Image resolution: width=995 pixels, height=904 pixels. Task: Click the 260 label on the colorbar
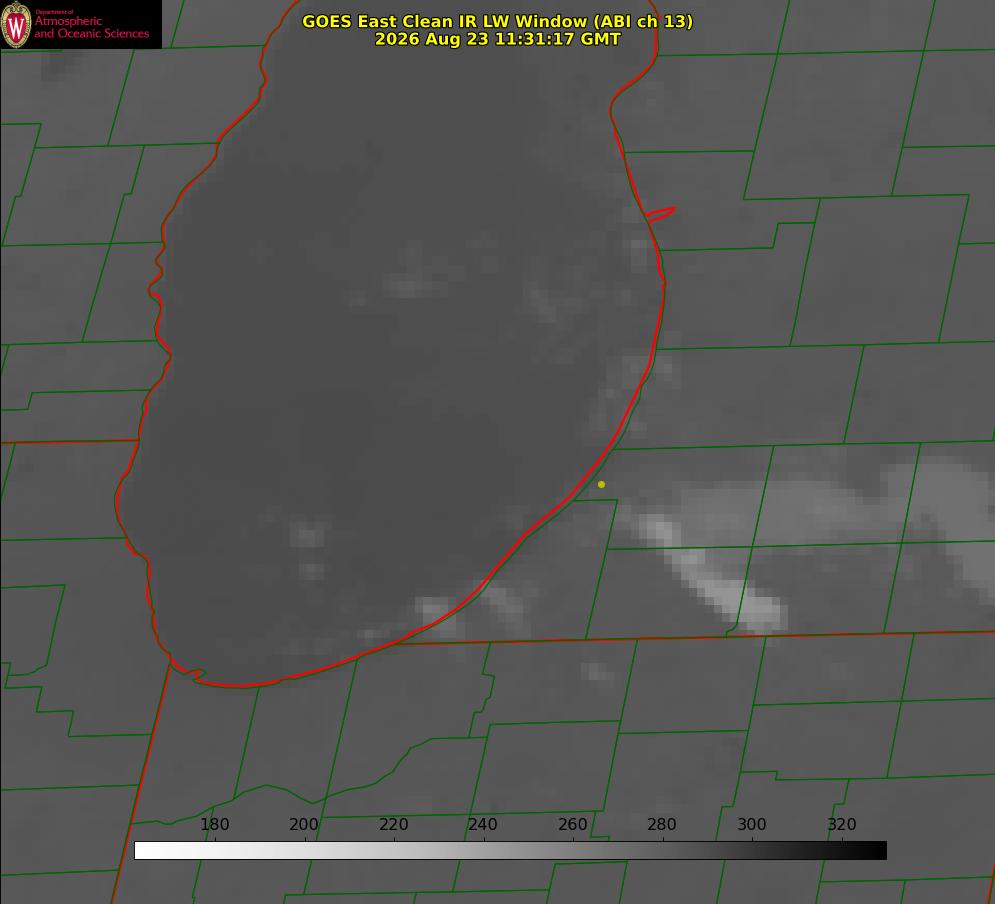[x=572, y=824]
